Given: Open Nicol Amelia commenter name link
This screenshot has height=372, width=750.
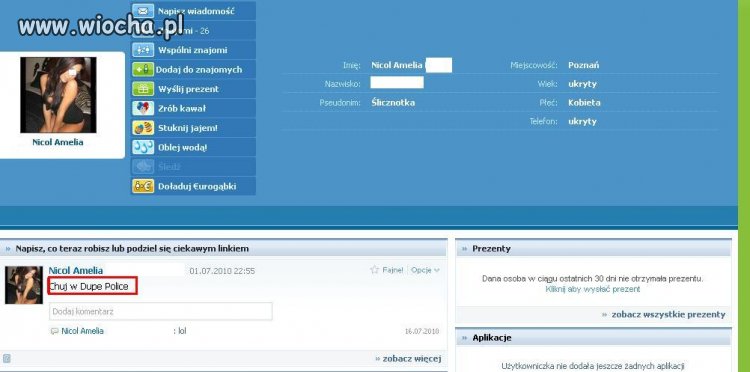Looking at the screenshot, I should pyautogui.click(x=82, y=331).
